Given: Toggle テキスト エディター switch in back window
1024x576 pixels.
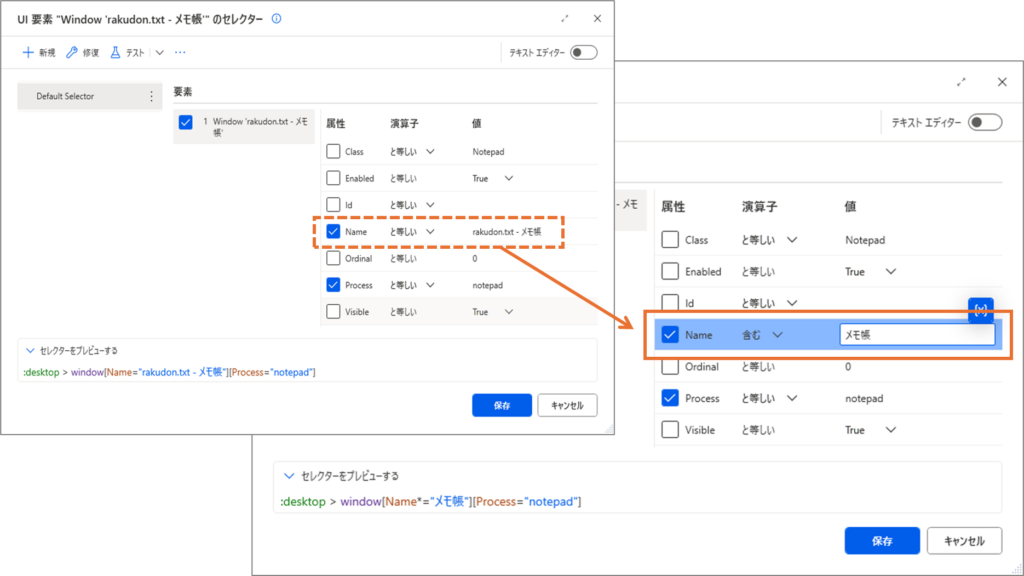Looking at the screenshot, I should pos(584,52).
